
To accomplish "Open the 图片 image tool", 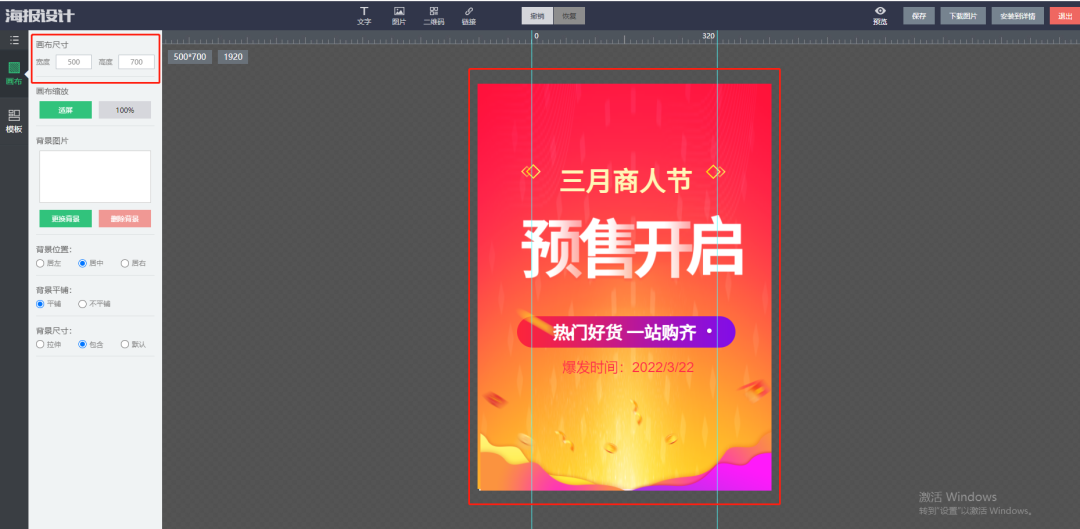I will point(398,16).
